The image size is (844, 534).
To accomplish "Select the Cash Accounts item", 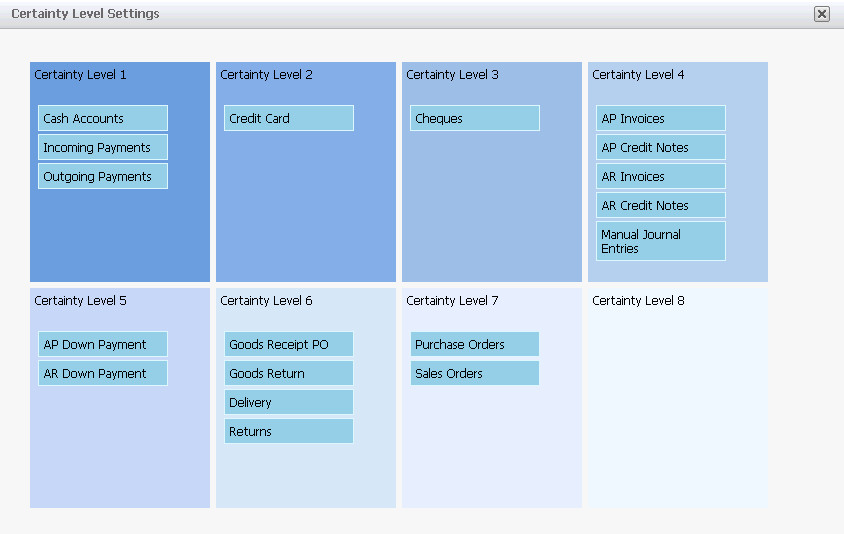I will point(103,118).
